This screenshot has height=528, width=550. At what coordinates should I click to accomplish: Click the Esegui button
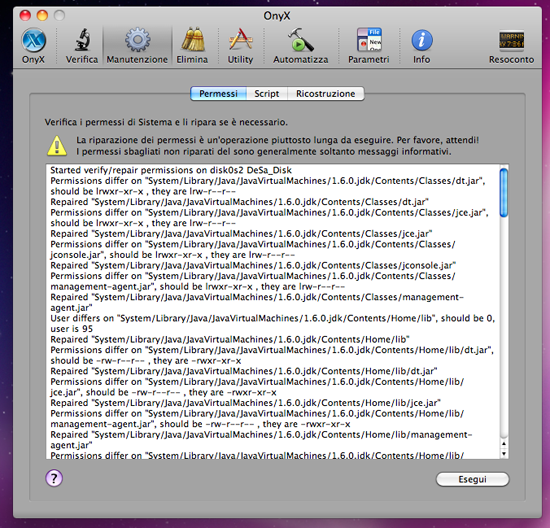472,479
